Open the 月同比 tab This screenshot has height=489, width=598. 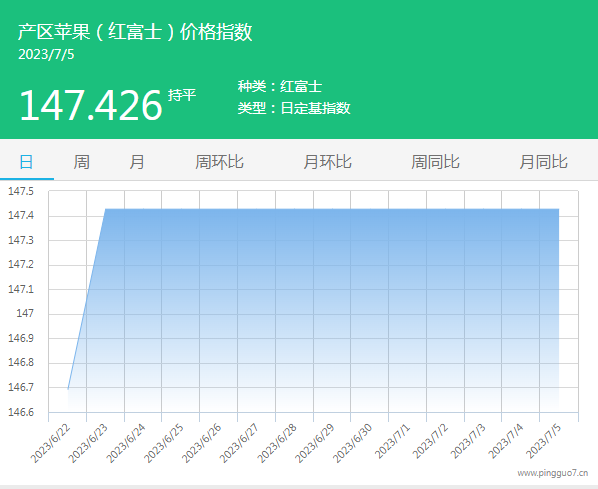pos(543,162)
